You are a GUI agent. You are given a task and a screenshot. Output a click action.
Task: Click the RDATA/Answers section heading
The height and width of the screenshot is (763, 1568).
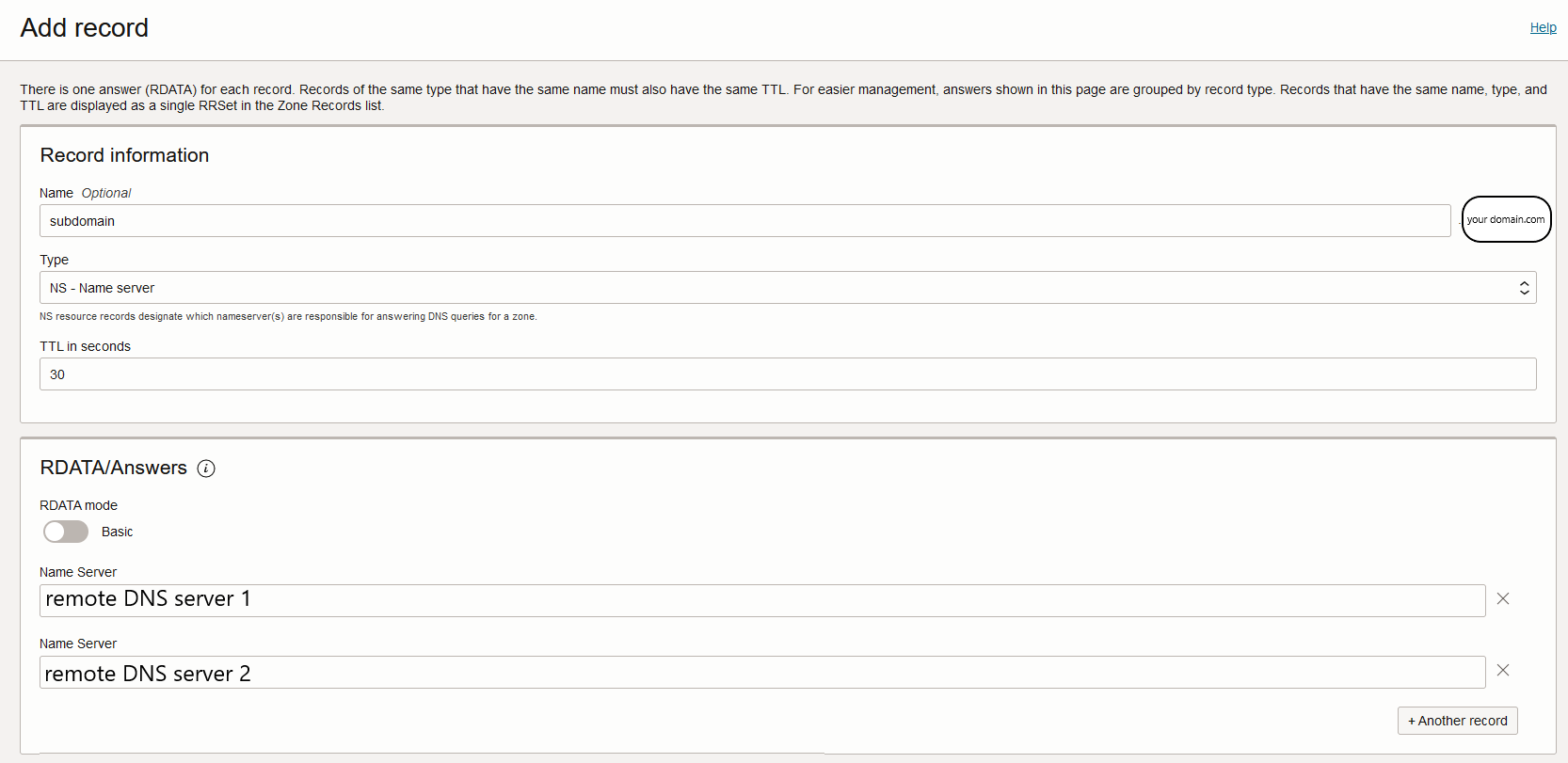click(x=114, y=468)
